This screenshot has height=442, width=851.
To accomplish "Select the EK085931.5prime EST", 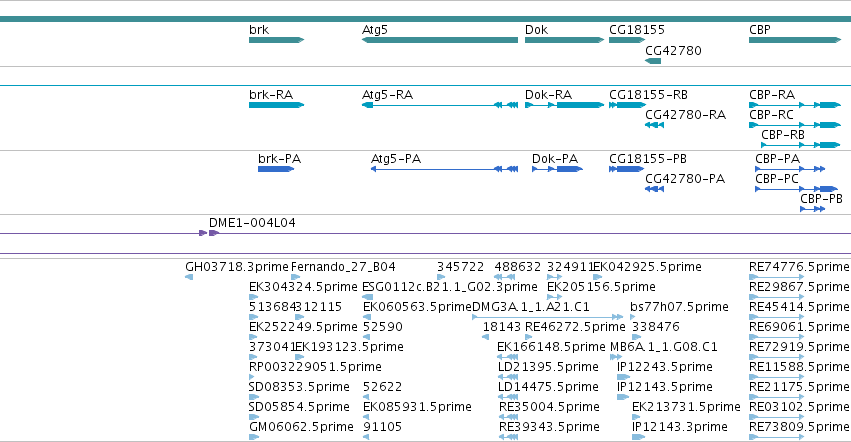I will point(366,418).
